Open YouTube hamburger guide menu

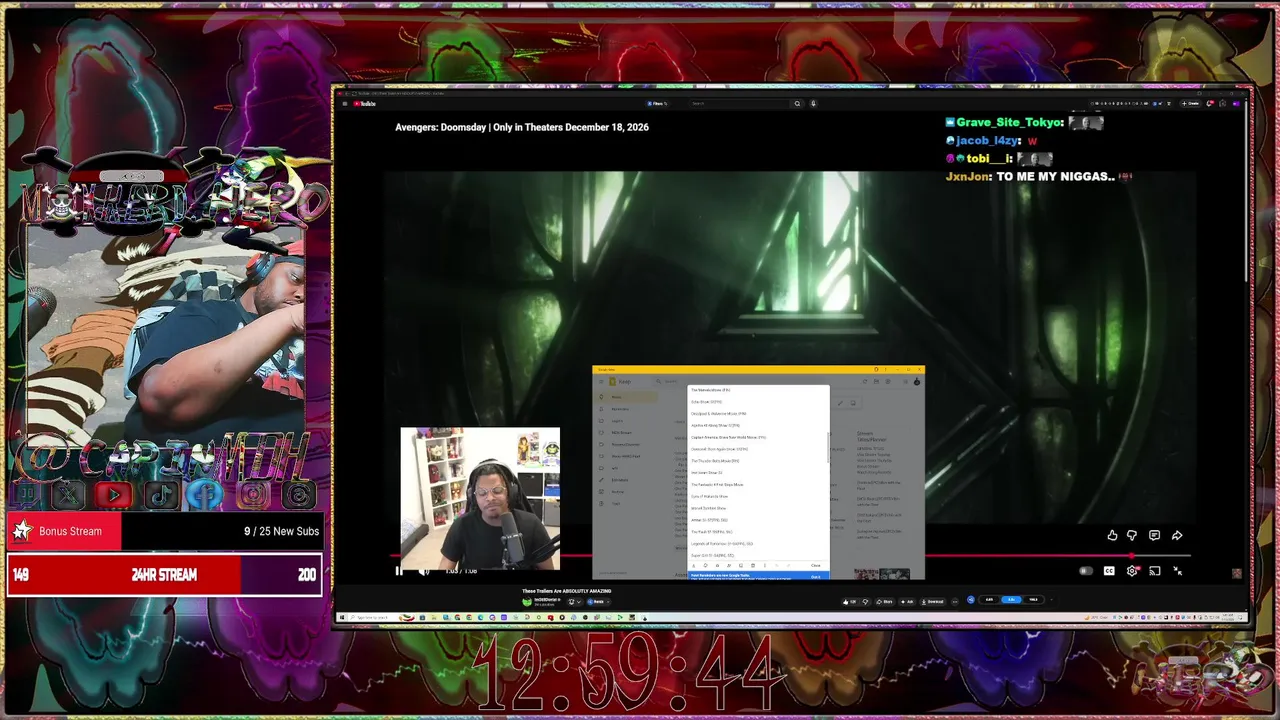(345, 103)
